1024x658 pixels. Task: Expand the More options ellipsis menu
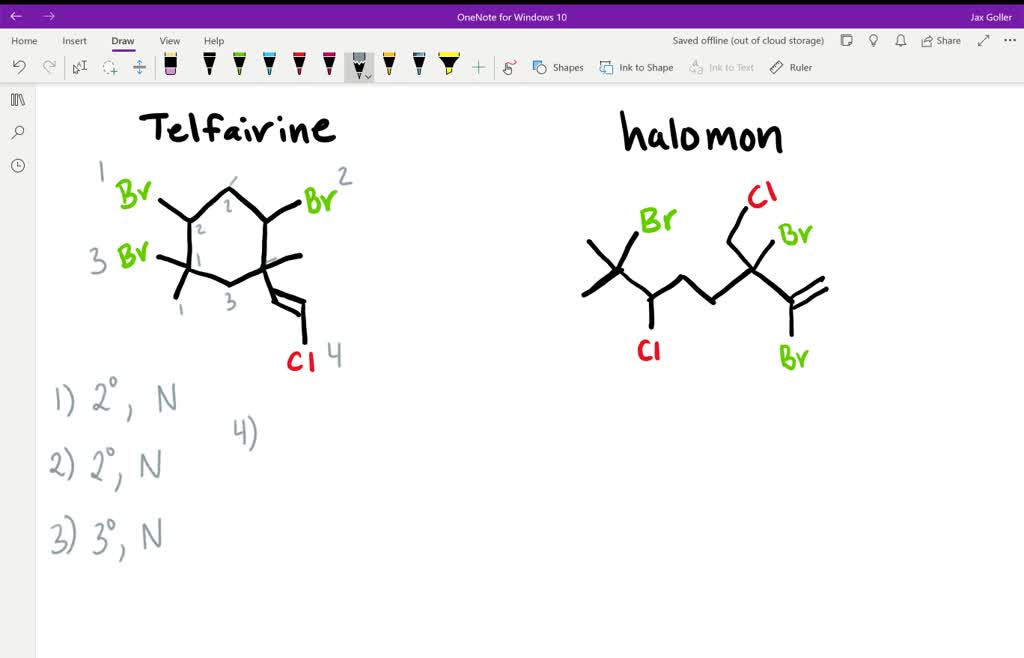[1008, 41]
